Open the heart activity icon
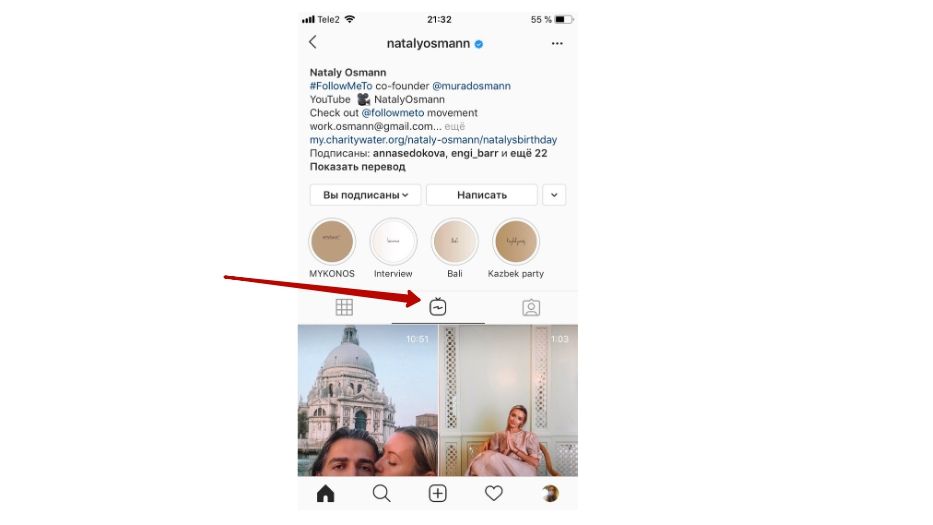 493,493
